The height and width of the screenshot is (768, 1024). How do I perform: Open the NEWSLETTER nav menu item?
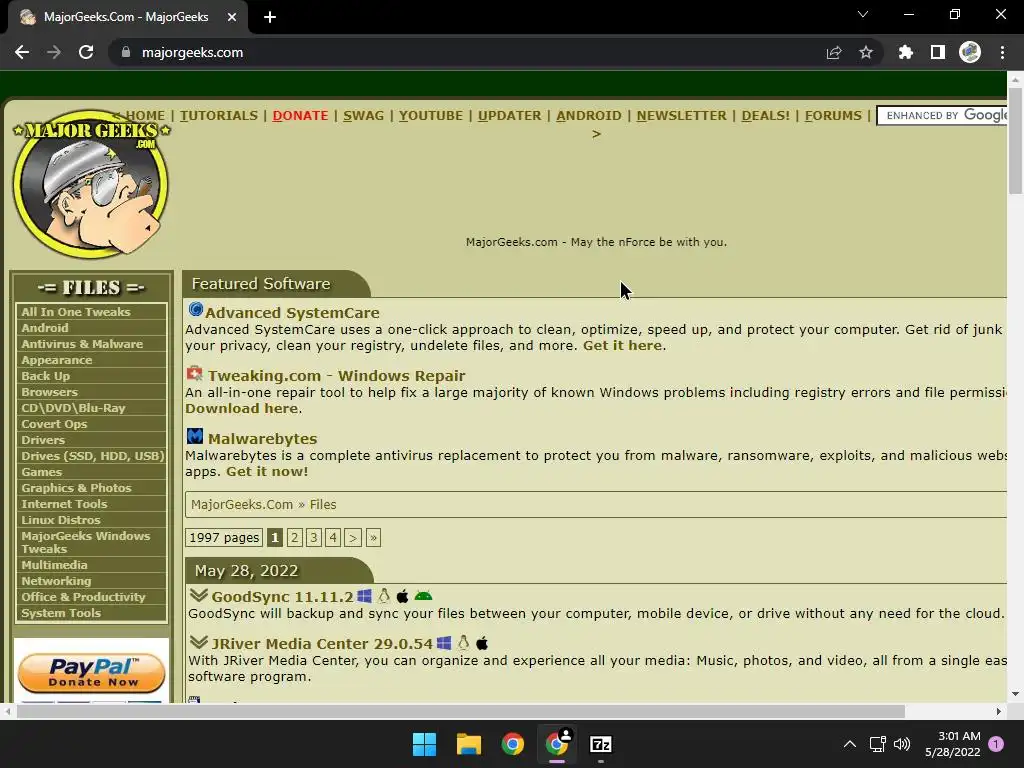click(681, 116)
